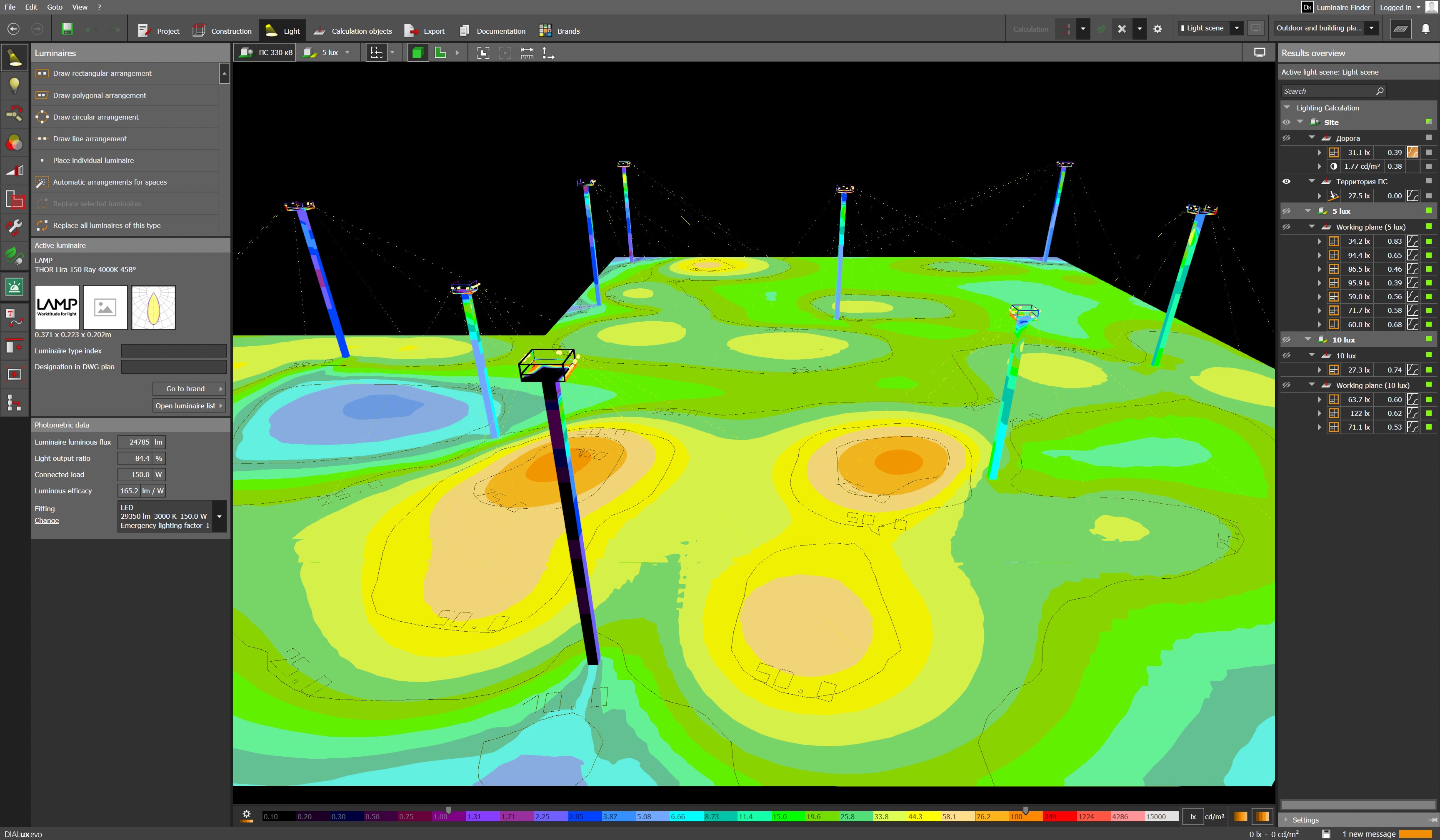Click the notification bell icon
The image size is (1440, 840).
[x=1426, y=29]
